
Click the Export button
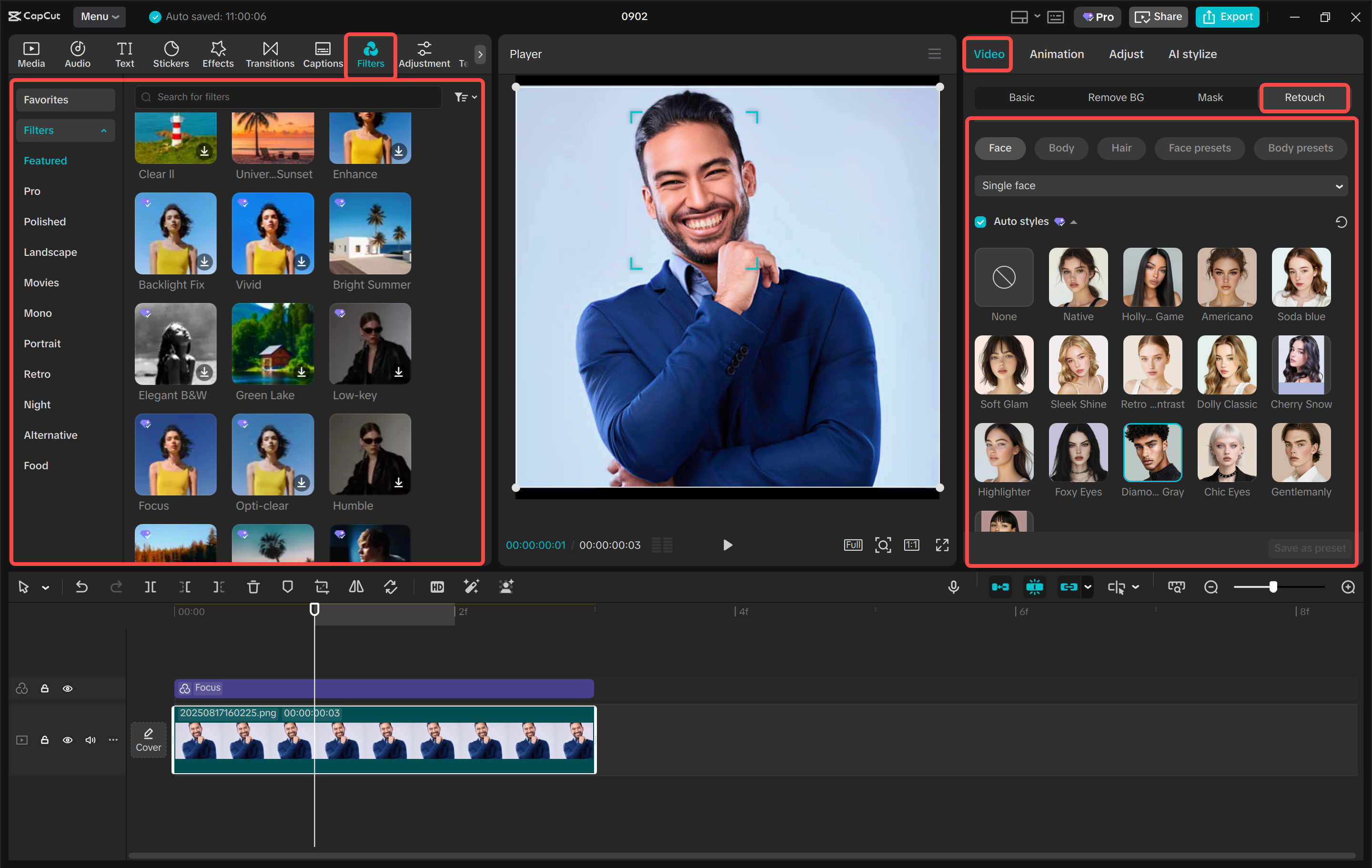[1227, 17]
